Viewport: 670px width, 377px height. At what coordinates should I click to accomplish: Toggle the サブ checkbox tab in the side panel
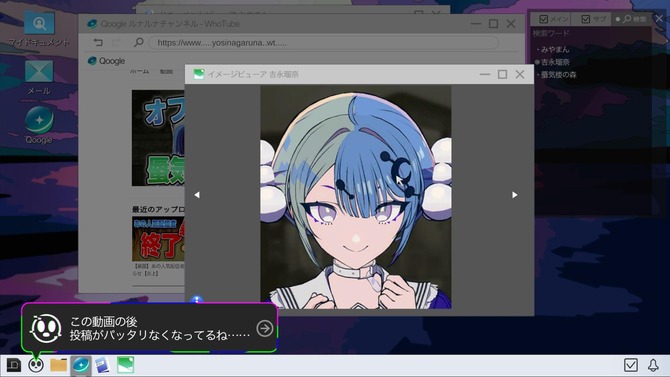pyautogui.click(x=593, y=19)
